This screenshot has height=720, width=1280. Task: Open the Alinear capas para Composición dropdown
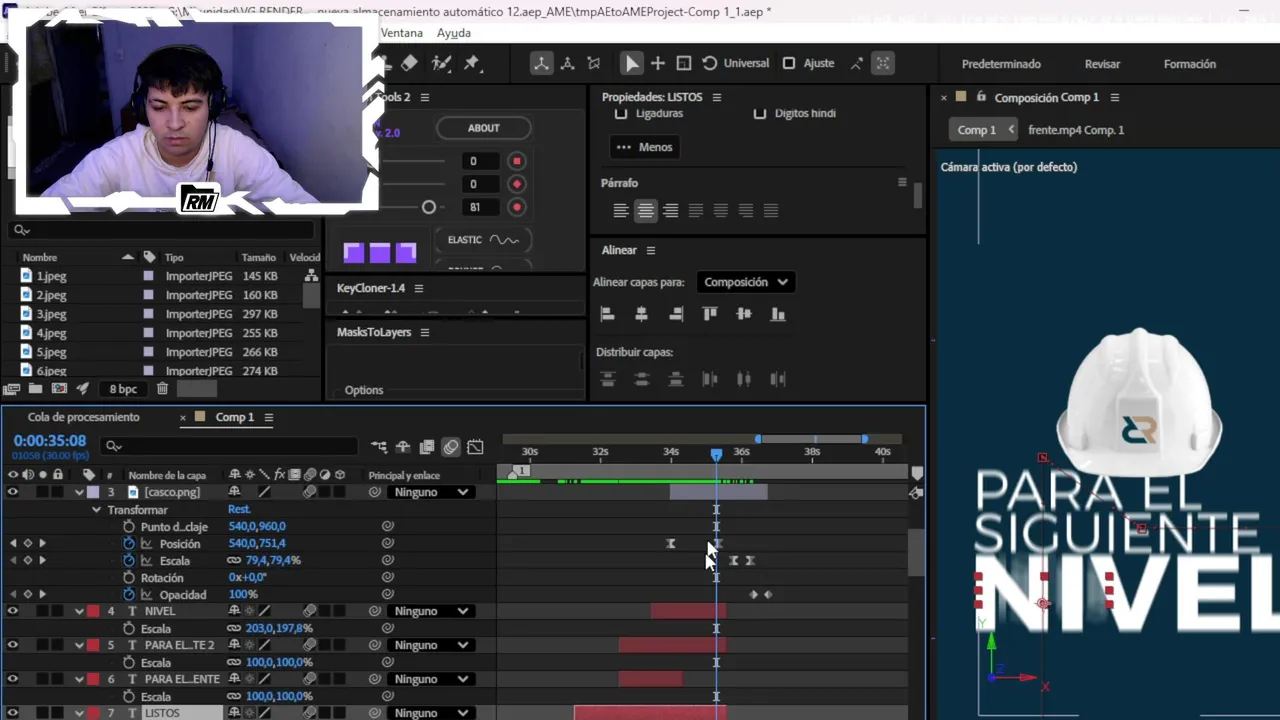point(746,282)
